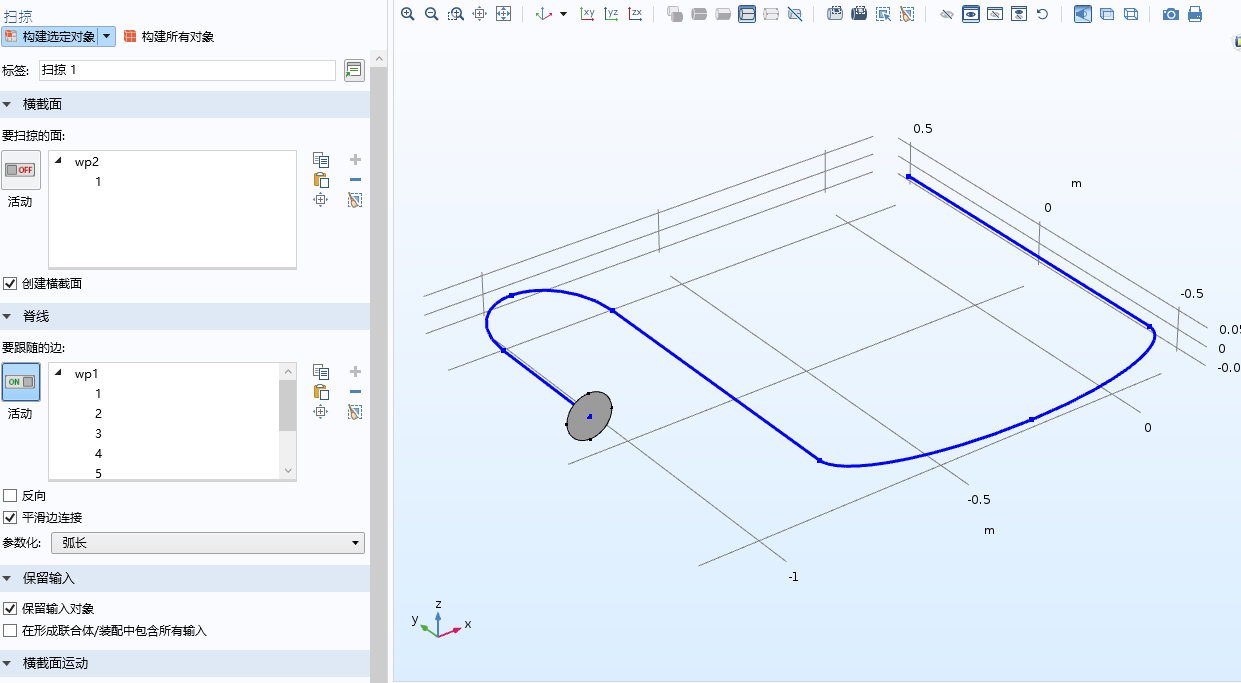Add selection to faces-to-sweep list with plus
This screenshot has width=1241, height=683.
[x=355, y=160]
